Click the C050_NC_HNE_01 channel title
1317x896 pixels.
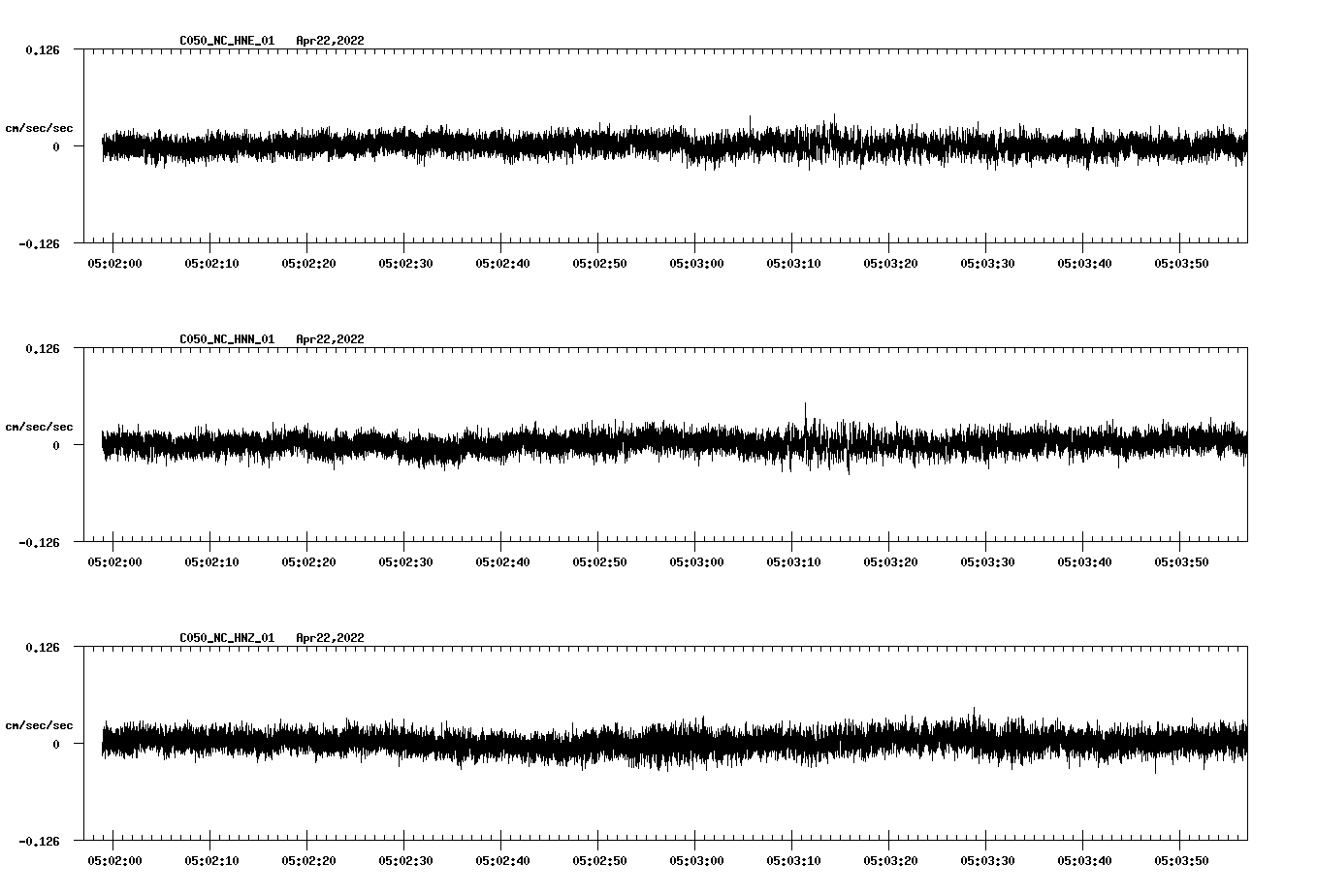[227, 41]
